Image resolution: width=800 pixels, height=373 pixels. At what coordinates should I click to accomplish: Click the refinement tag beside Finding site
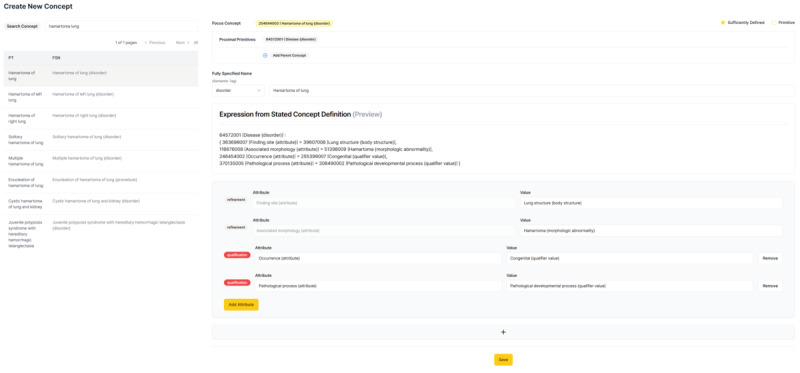click(236, 200)
